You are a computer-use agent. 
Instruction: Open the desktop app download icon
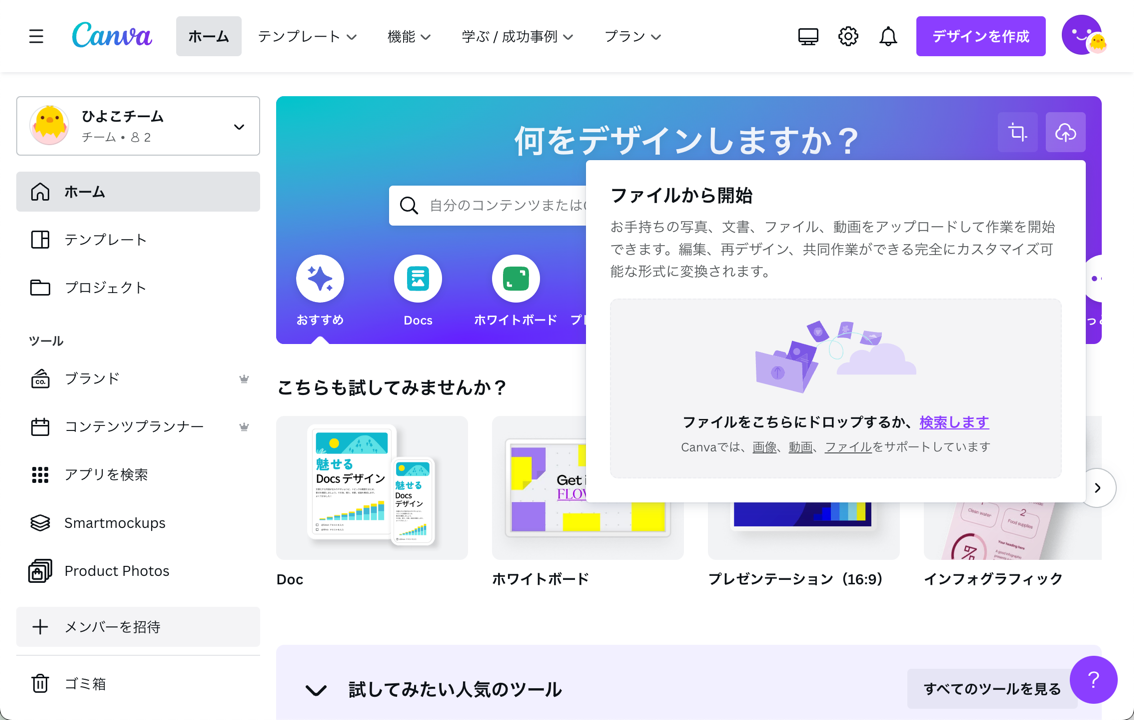pyautogui.click(x=808, y=36)
